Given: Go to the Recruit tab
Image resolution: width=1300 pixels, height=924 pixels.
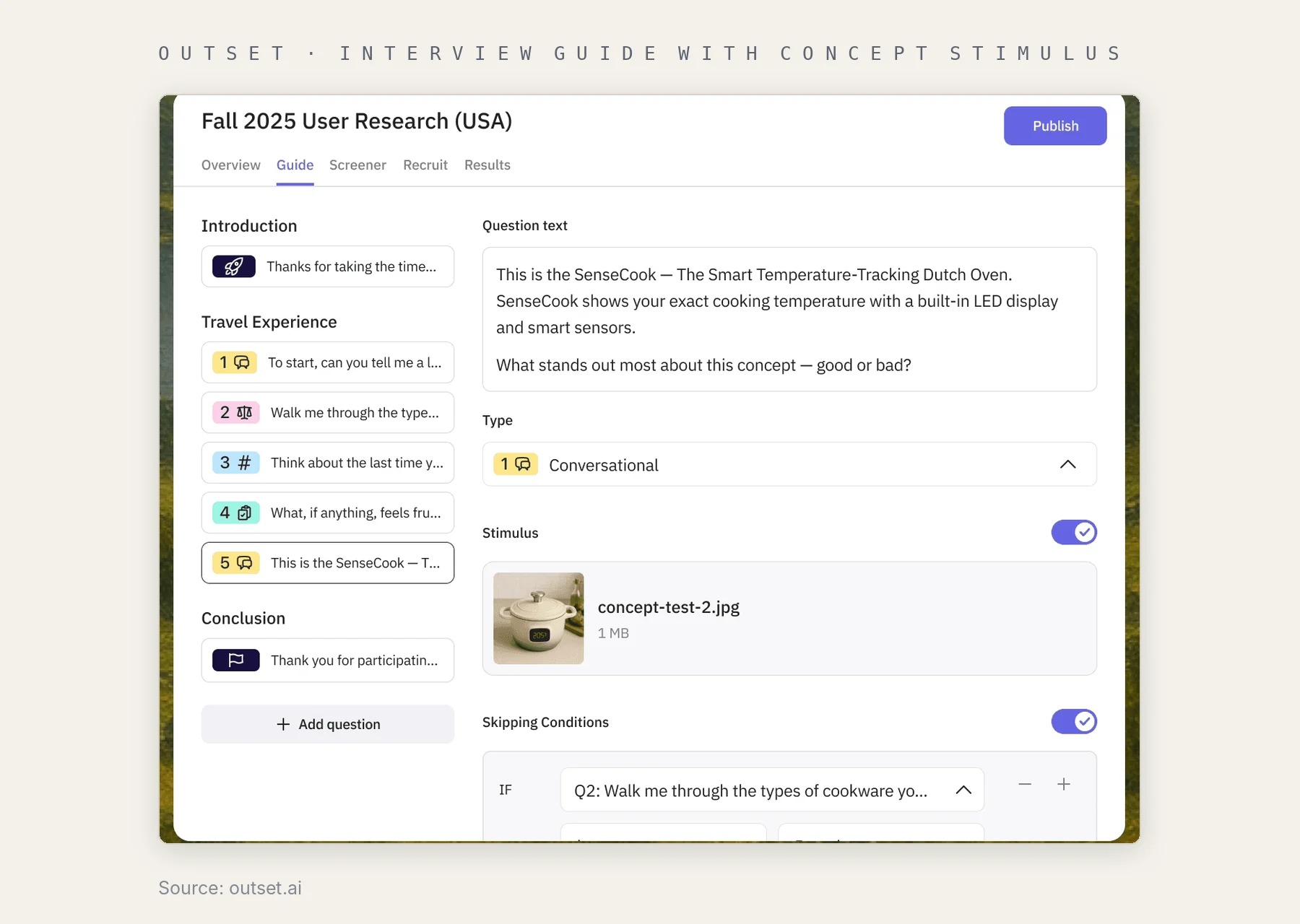Looking at the screenshot, I should pos(425,165).
